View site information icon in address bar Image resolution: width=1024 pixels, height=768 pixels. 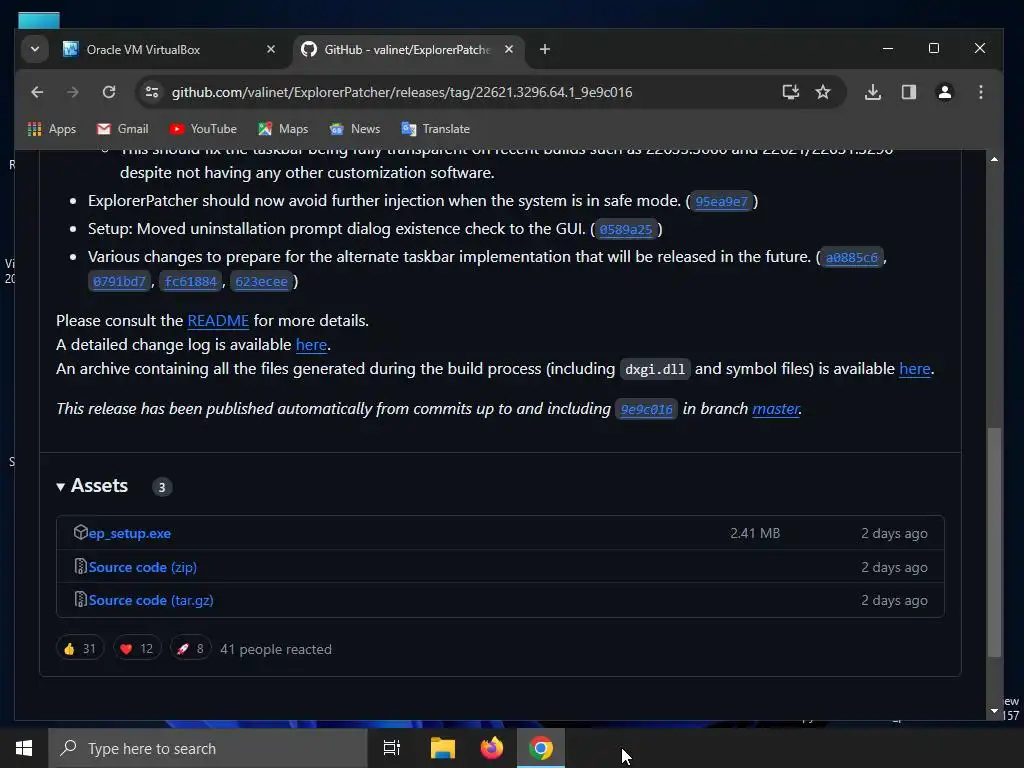tap(152, 92)
